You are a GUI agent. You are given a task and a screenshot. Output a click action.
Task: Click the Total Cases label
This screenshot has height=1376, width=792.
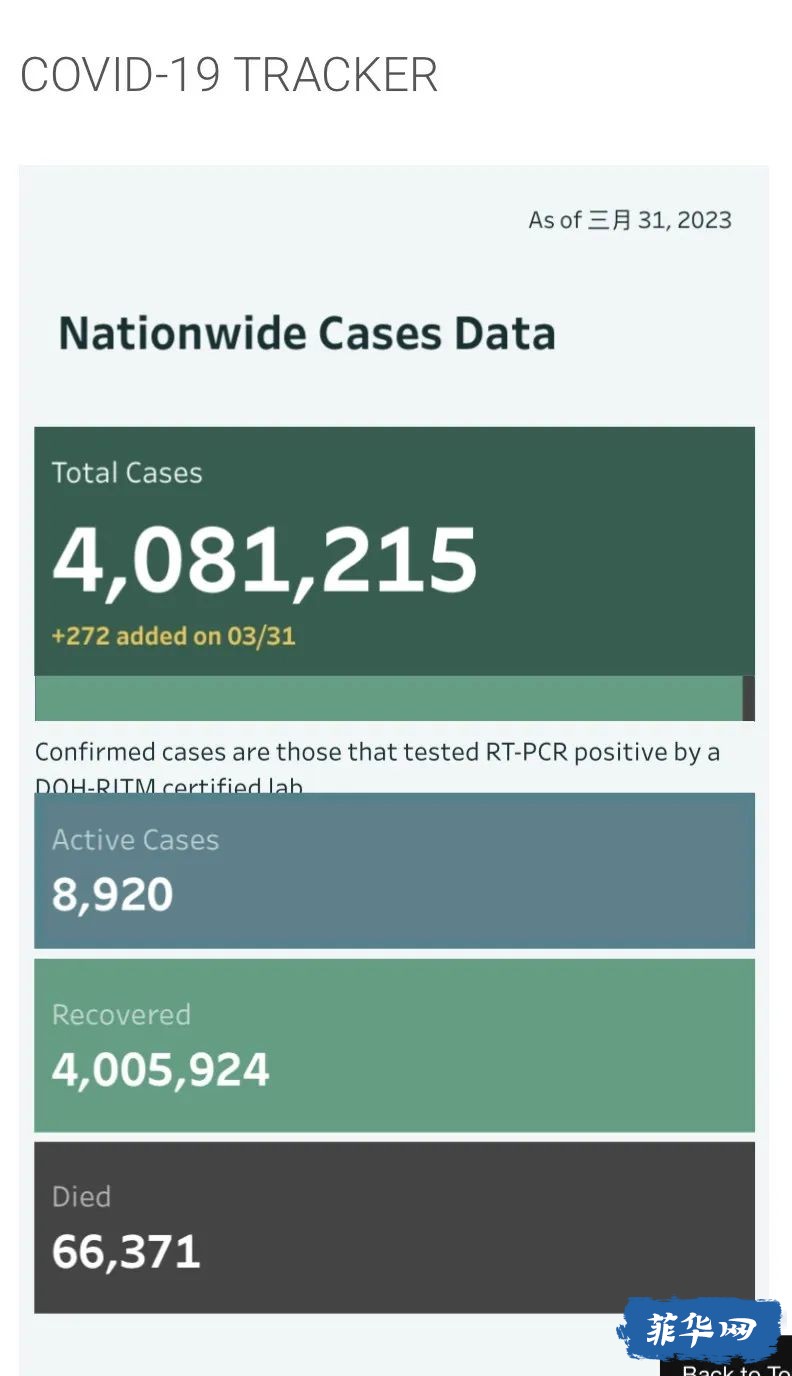click(127, 473)
